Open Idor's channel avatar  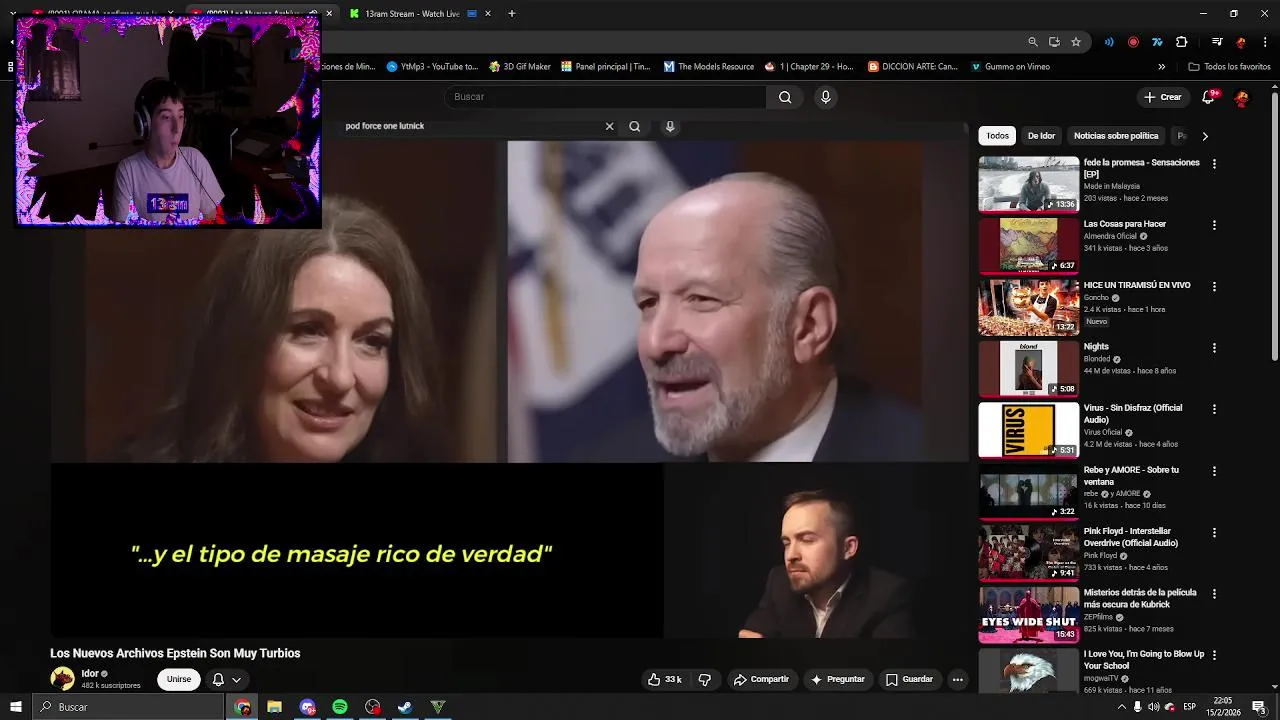tap(62, 679)
